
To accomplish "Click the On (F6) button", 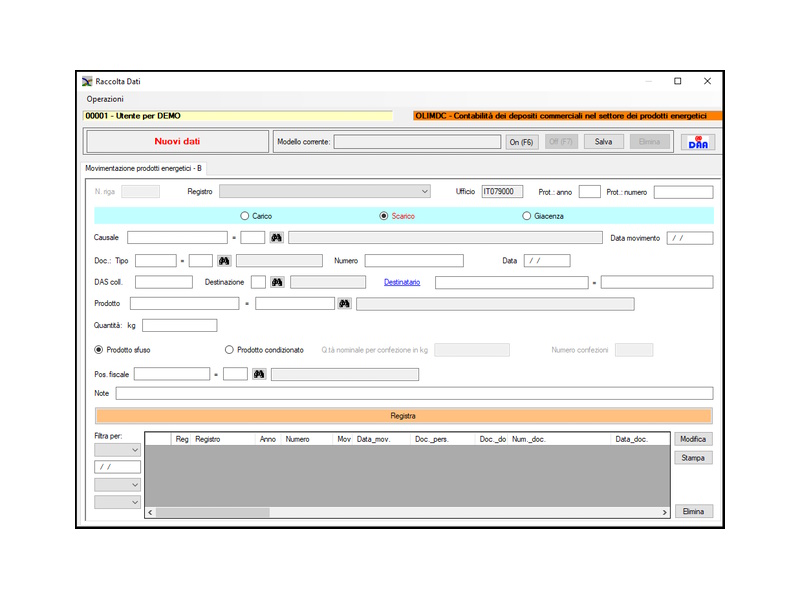I will click(x=521, y=142).
